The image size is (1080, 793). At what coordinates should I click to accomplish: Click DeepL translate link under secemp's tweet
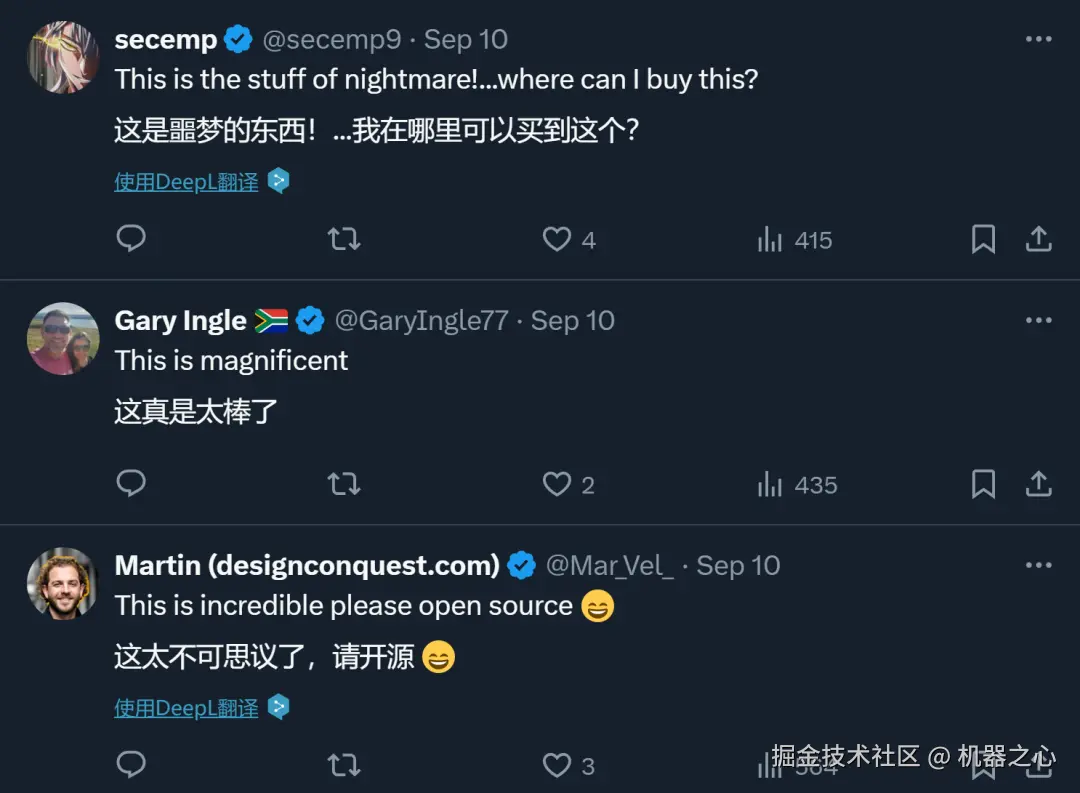pyautogui.click(x=187, y=181)
